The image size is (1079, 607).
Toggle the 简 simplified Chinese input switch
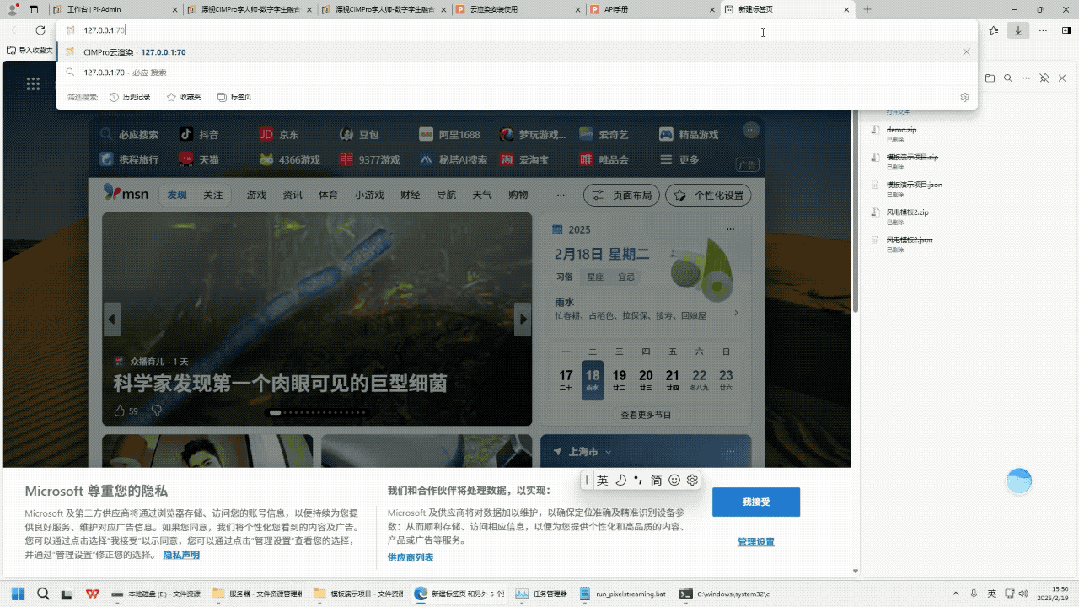(657, 480)
